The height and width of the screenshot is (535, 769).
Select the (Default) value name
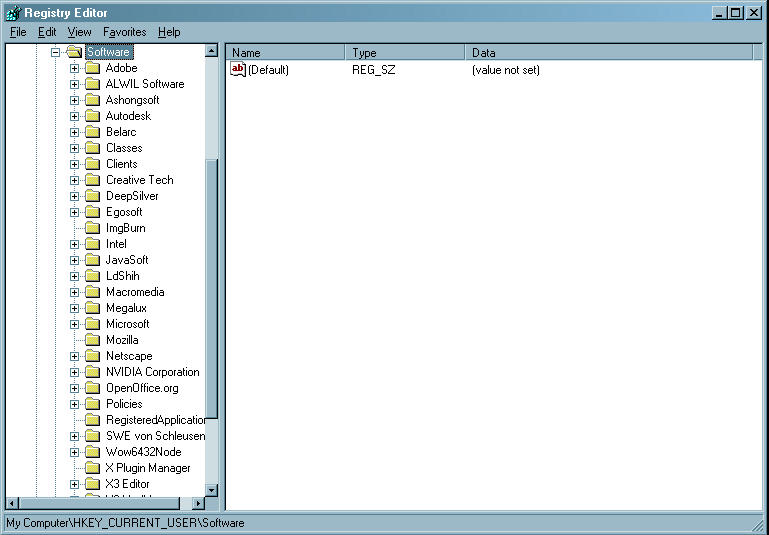(268, 70)
